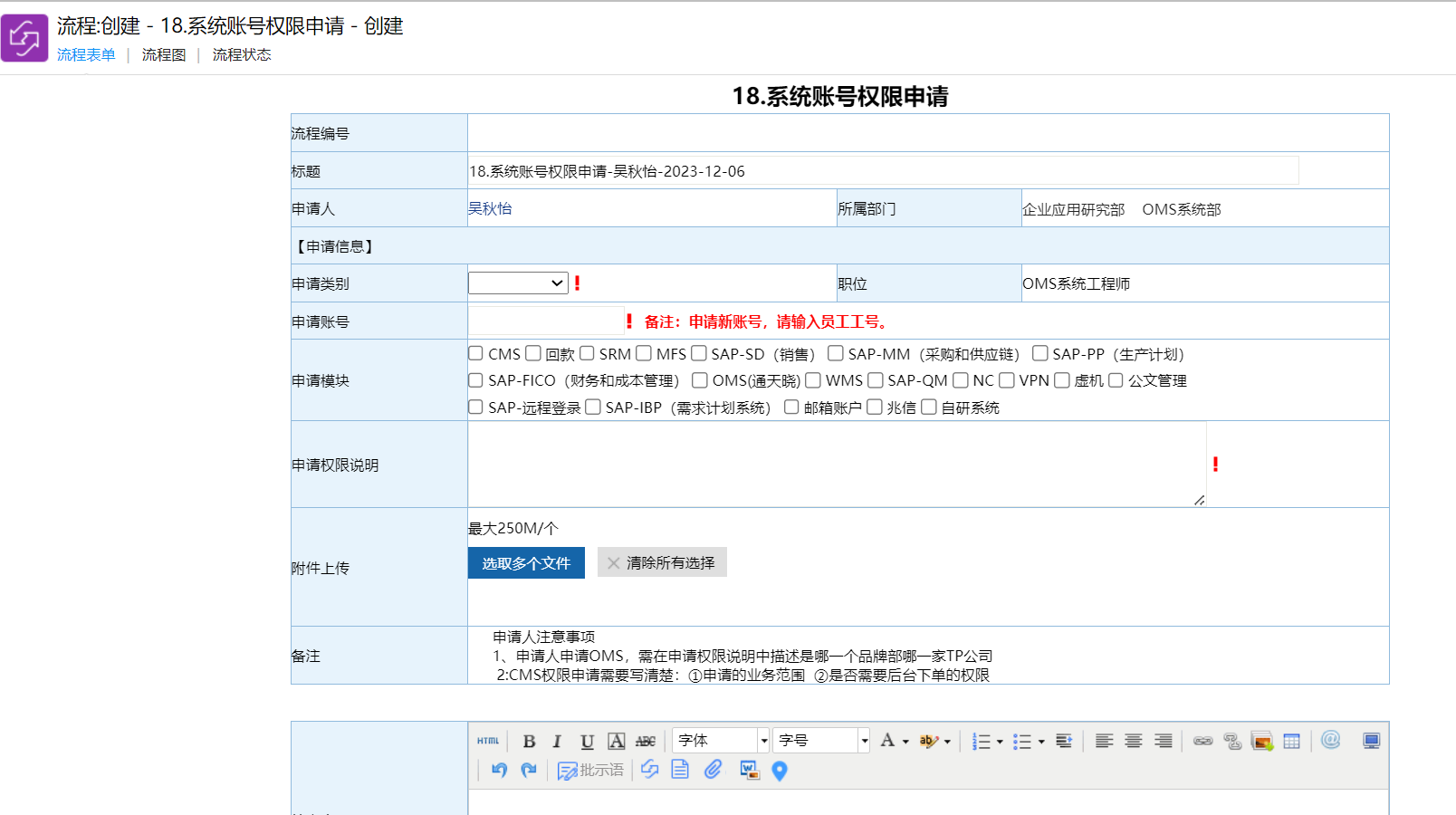Click the indent paragraph icon

pyautogui.click(x=1064, y=741)
